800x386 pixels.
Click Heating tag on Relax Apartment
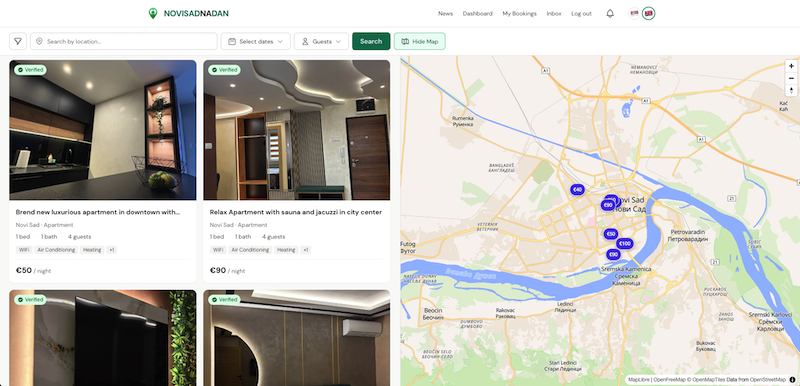point(286,250)
